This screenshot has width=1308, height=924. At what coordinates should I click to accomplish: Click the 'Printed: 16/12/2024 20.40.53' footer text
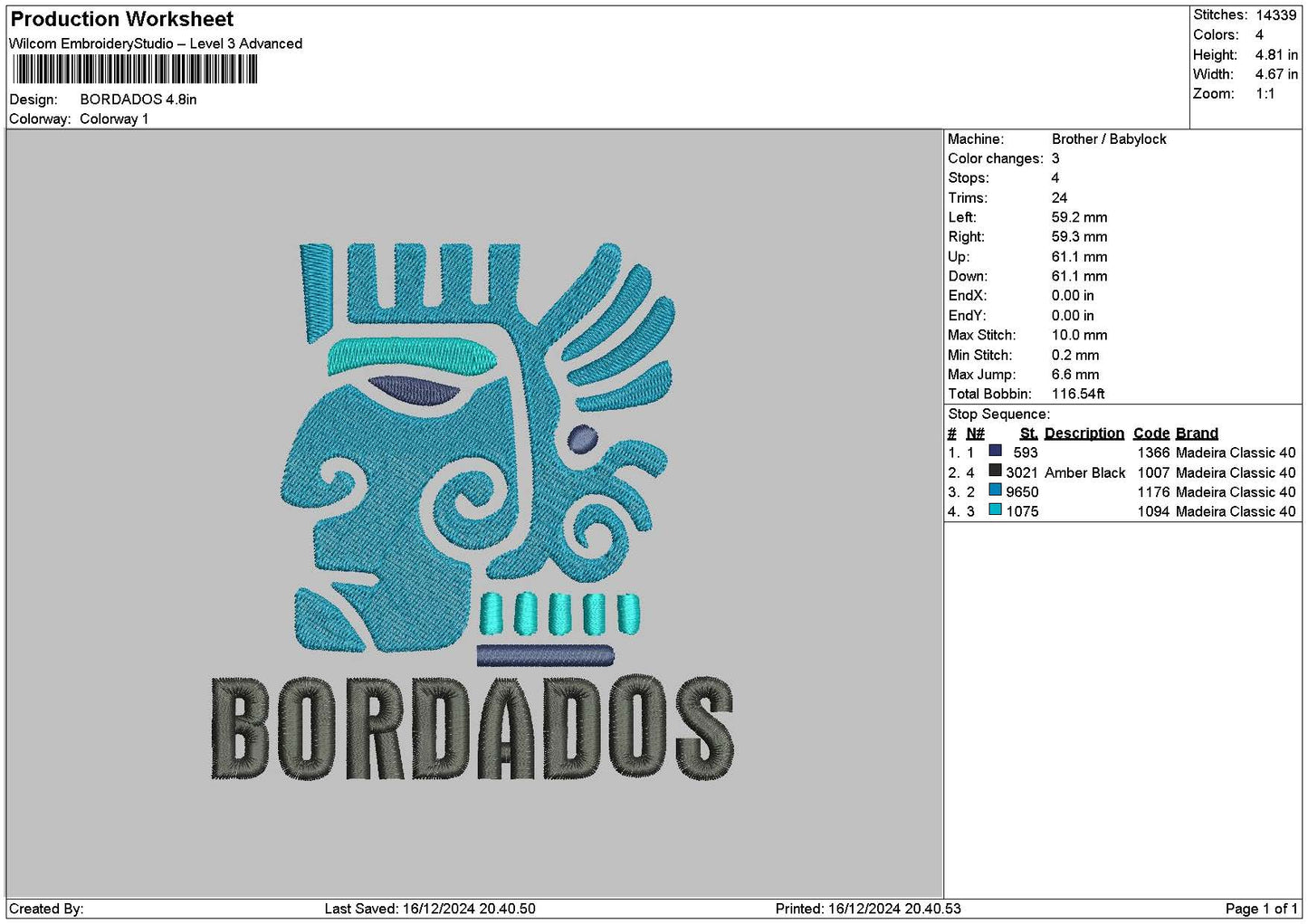pyautogui.click(x=868, y=909)
